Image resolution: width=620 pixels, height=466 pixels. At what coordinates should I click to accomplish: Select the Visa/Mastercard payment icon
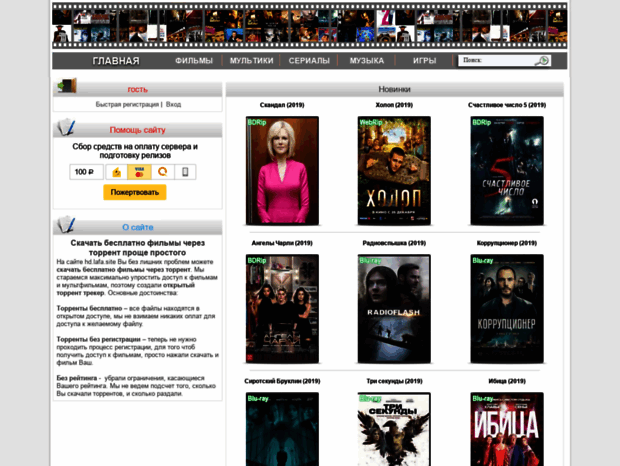click(x=139, y=172)
